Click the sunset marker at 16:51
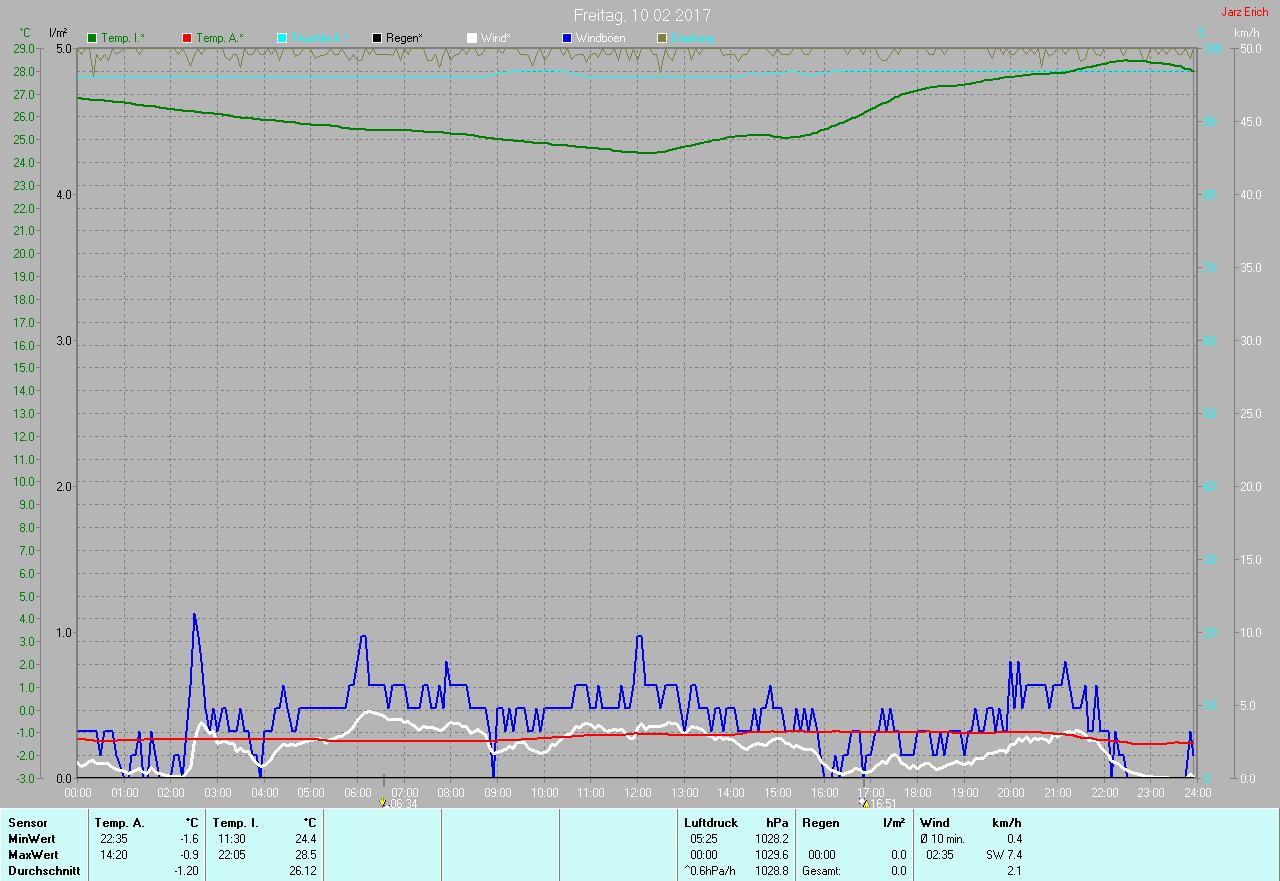This screenshot has height=881, width=1280. (x=865, y=802)
